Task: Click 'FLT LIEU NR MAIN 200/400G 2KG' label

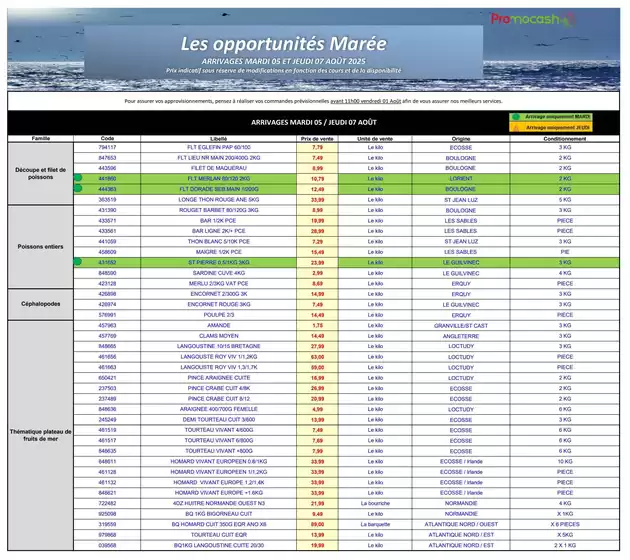Action: click(x=219, y=158)
